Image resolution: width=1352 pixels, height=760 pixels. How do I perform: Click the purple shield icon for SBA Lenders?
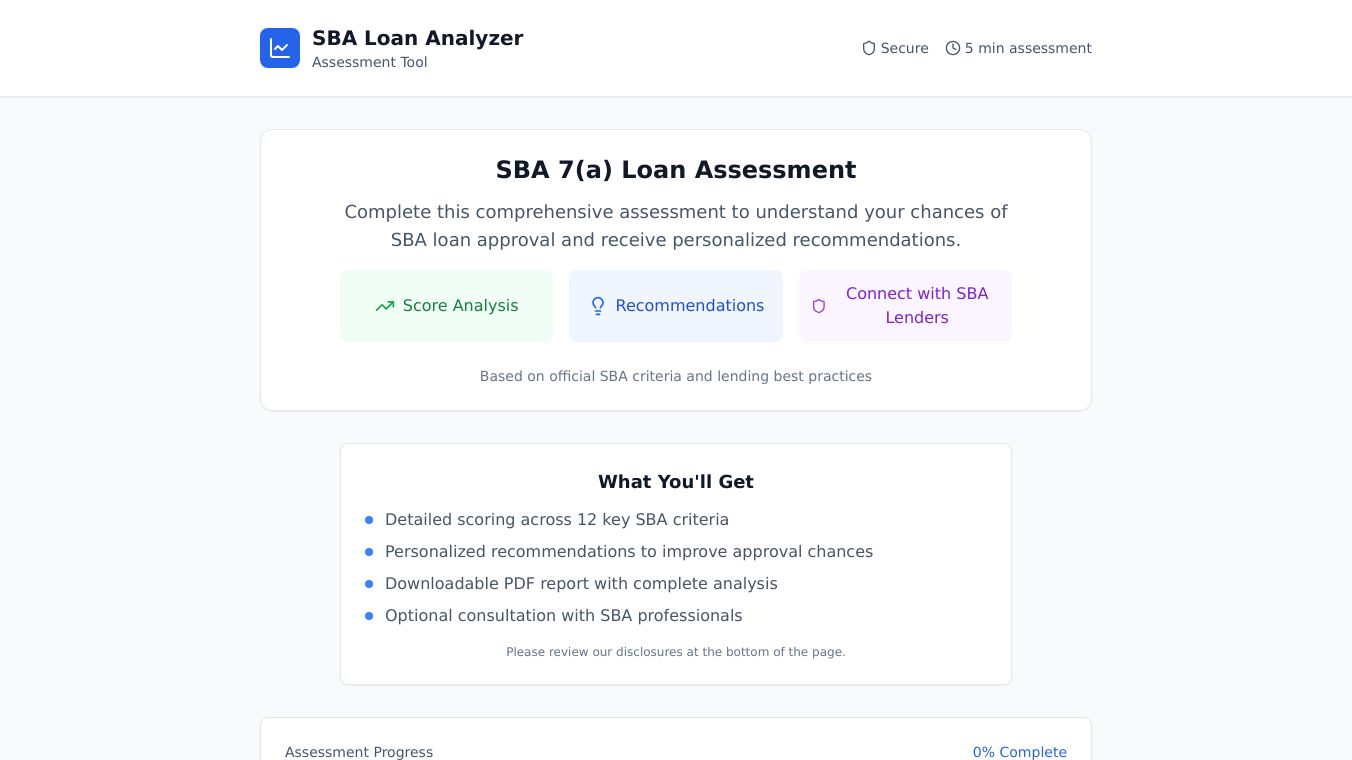coord(819,306)
